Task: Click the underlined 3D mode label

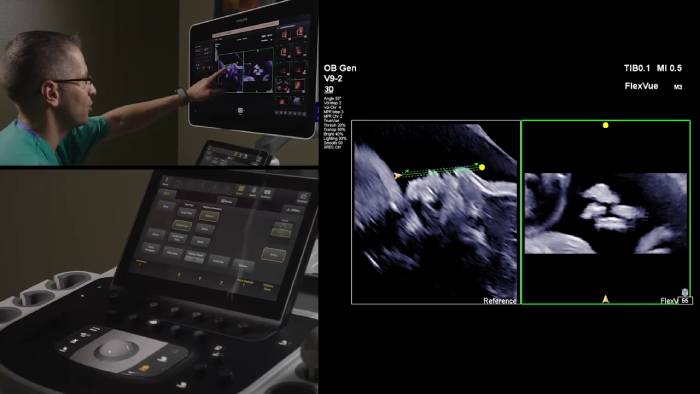Action: click(329, 90)
